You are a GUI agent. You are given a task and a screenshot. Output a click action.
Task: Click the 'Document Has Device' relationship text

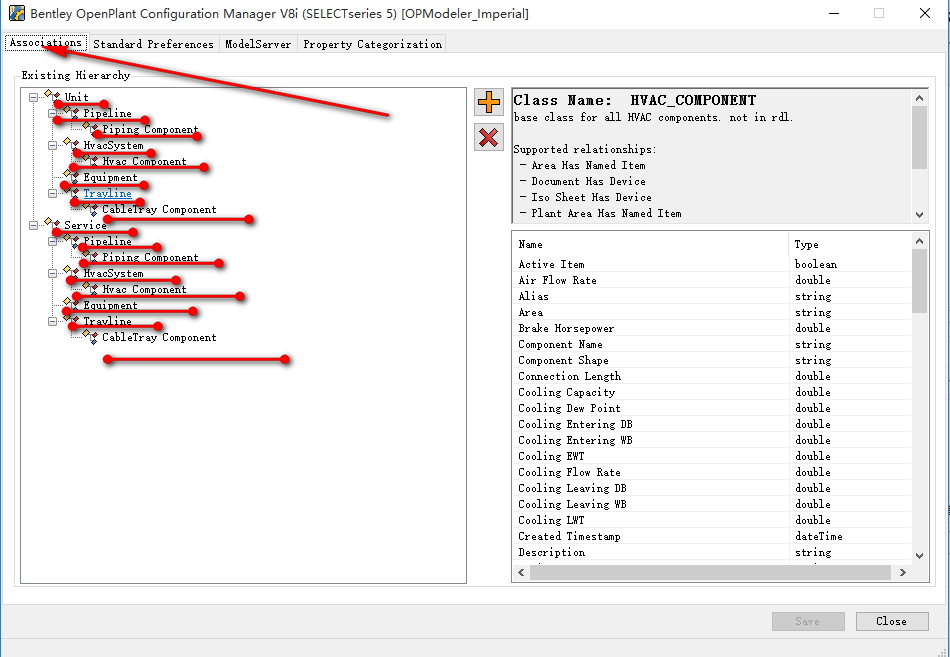click(x=588, y=181)
